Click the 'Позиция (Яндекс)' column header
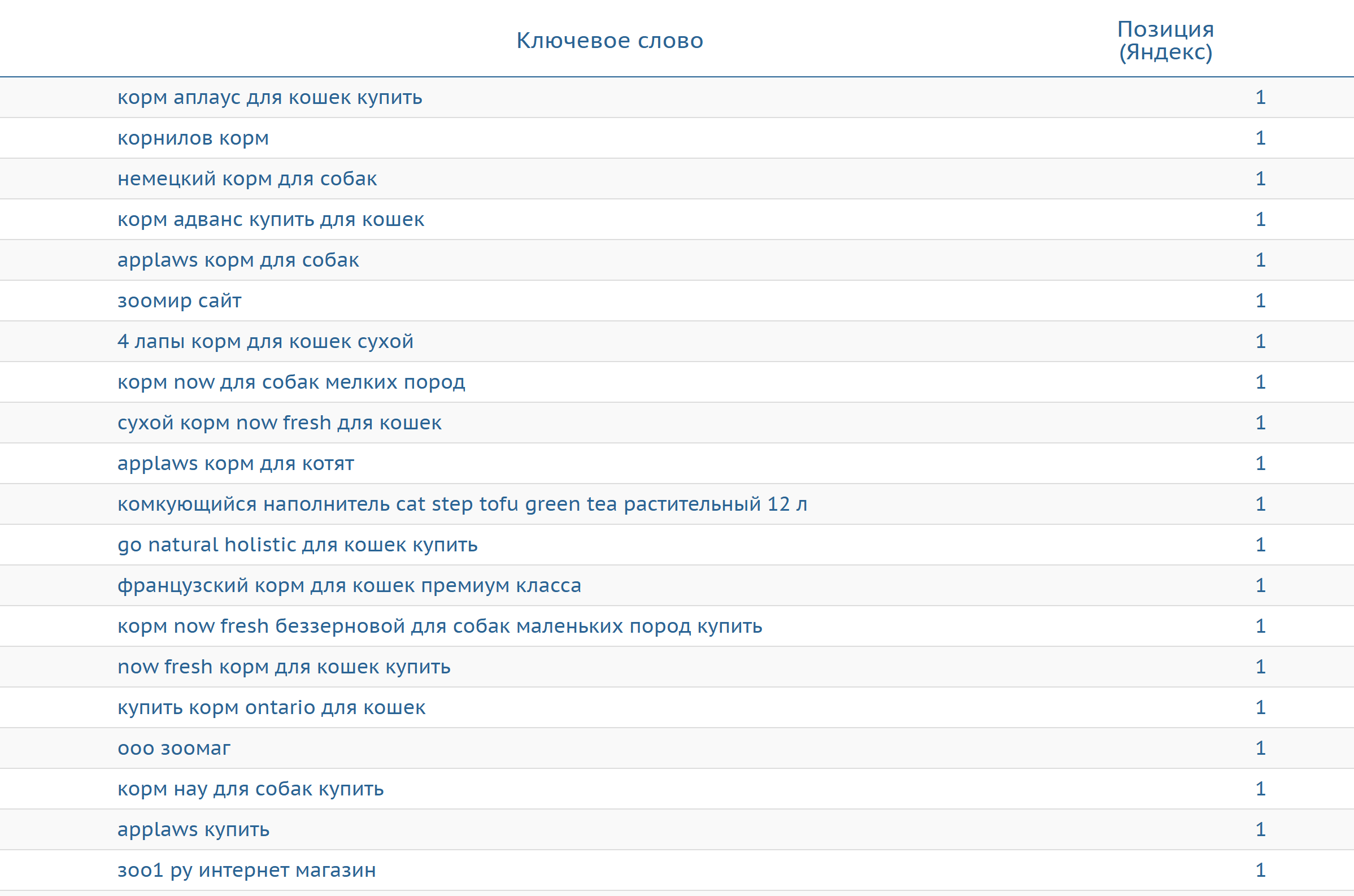Screen dimensions: 1354x896 pos(1165,41)
